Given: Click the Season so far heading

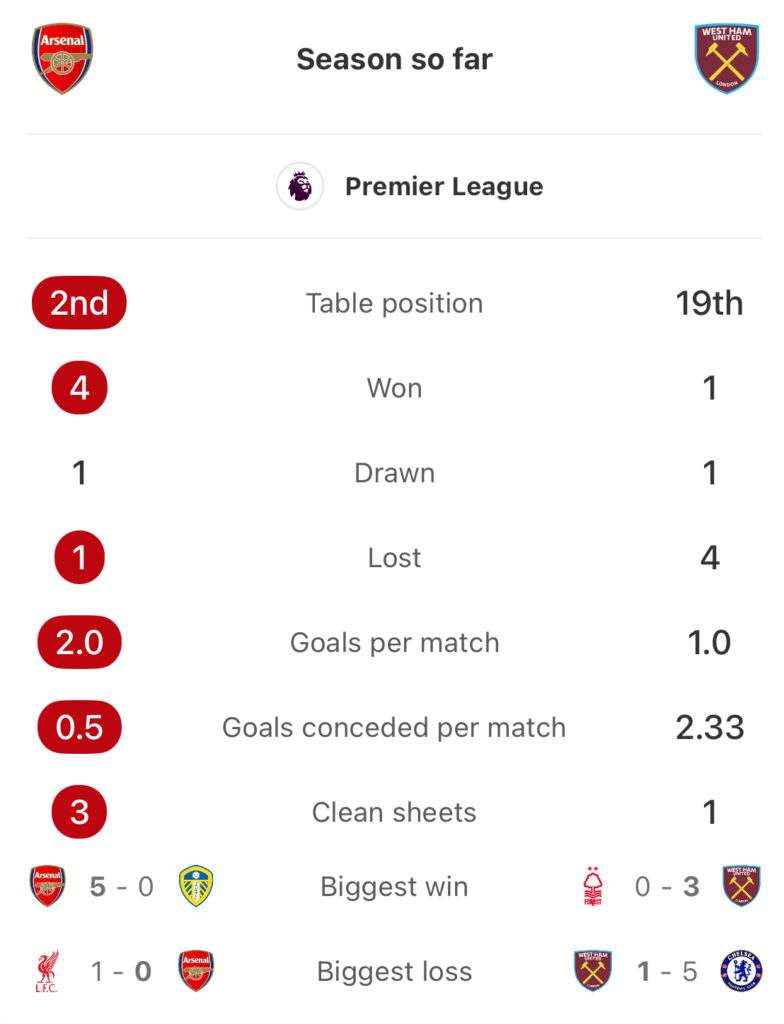Looking at the screenshot, I should click(394, 59).
